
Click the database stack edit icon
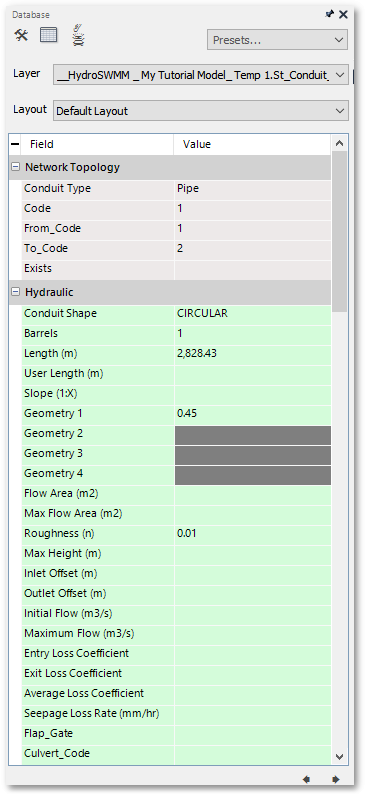pos(78,35)
